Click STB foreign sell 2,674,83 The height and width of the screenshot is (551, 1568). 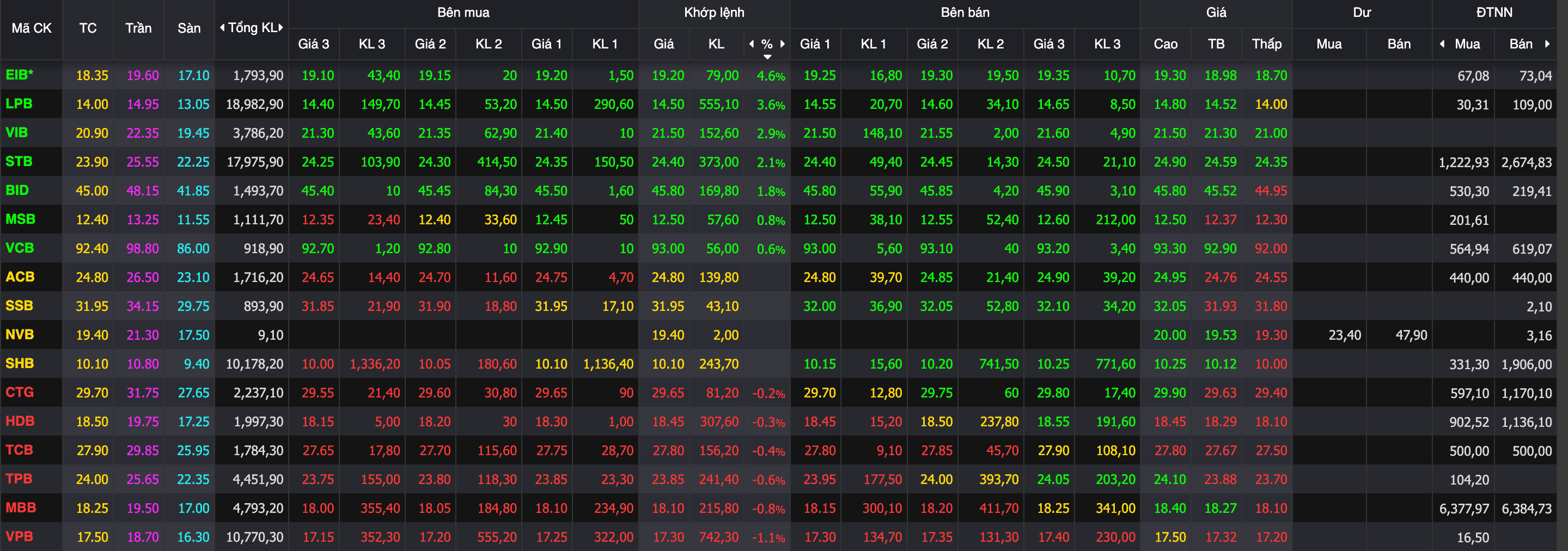click(1527, 163)
